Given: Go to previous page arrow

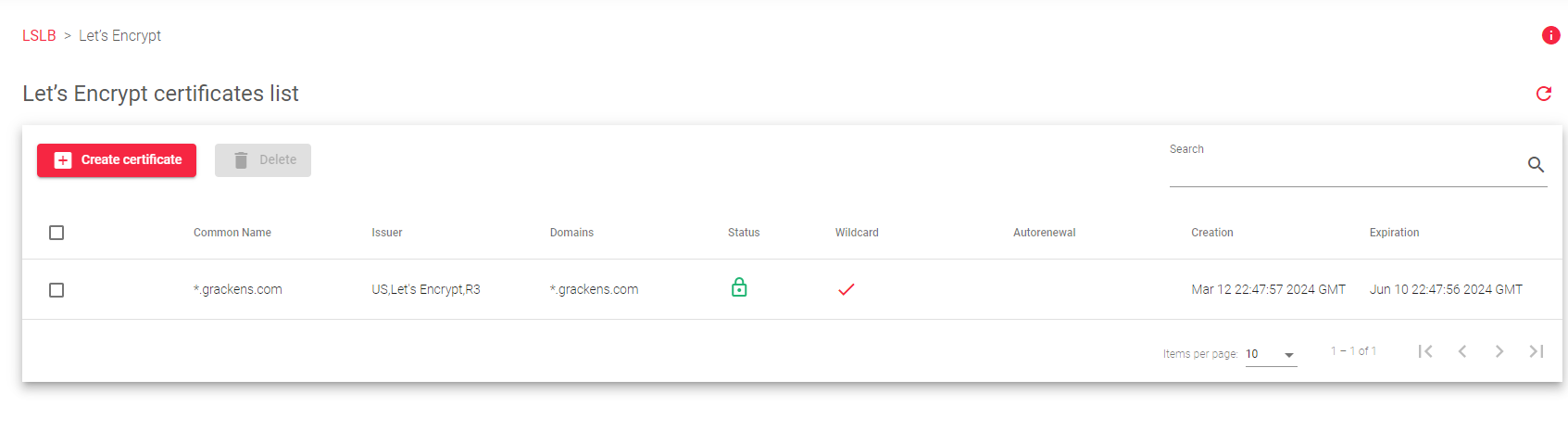Looking at the screenshot, I should click(x=1462, y=351).
